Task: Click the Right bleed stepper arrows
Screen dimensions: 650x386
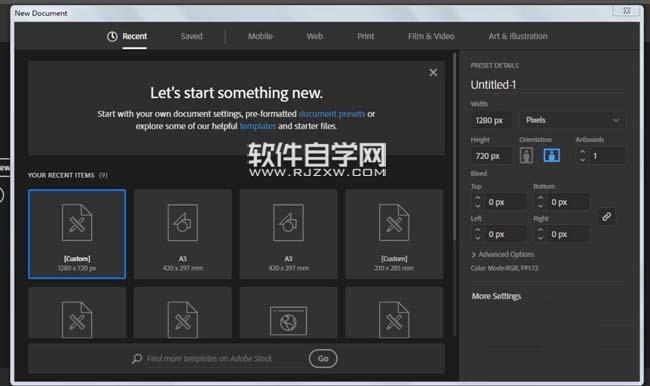Action: pyautogui.click(x=540, y=234)
